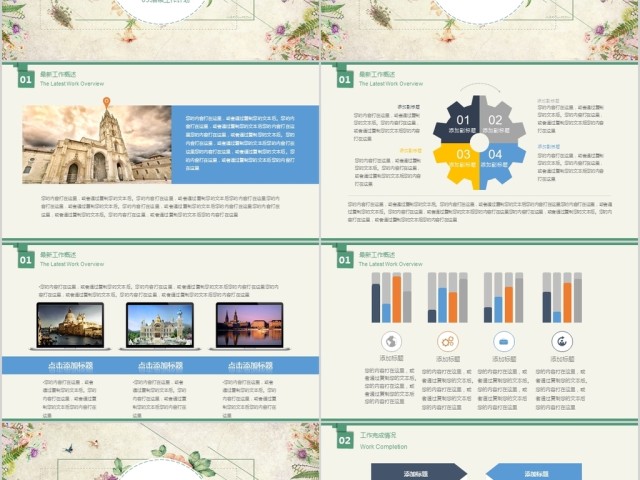
Task: Click the blue 添加标题 arrow shape
Action: [534, 472]
